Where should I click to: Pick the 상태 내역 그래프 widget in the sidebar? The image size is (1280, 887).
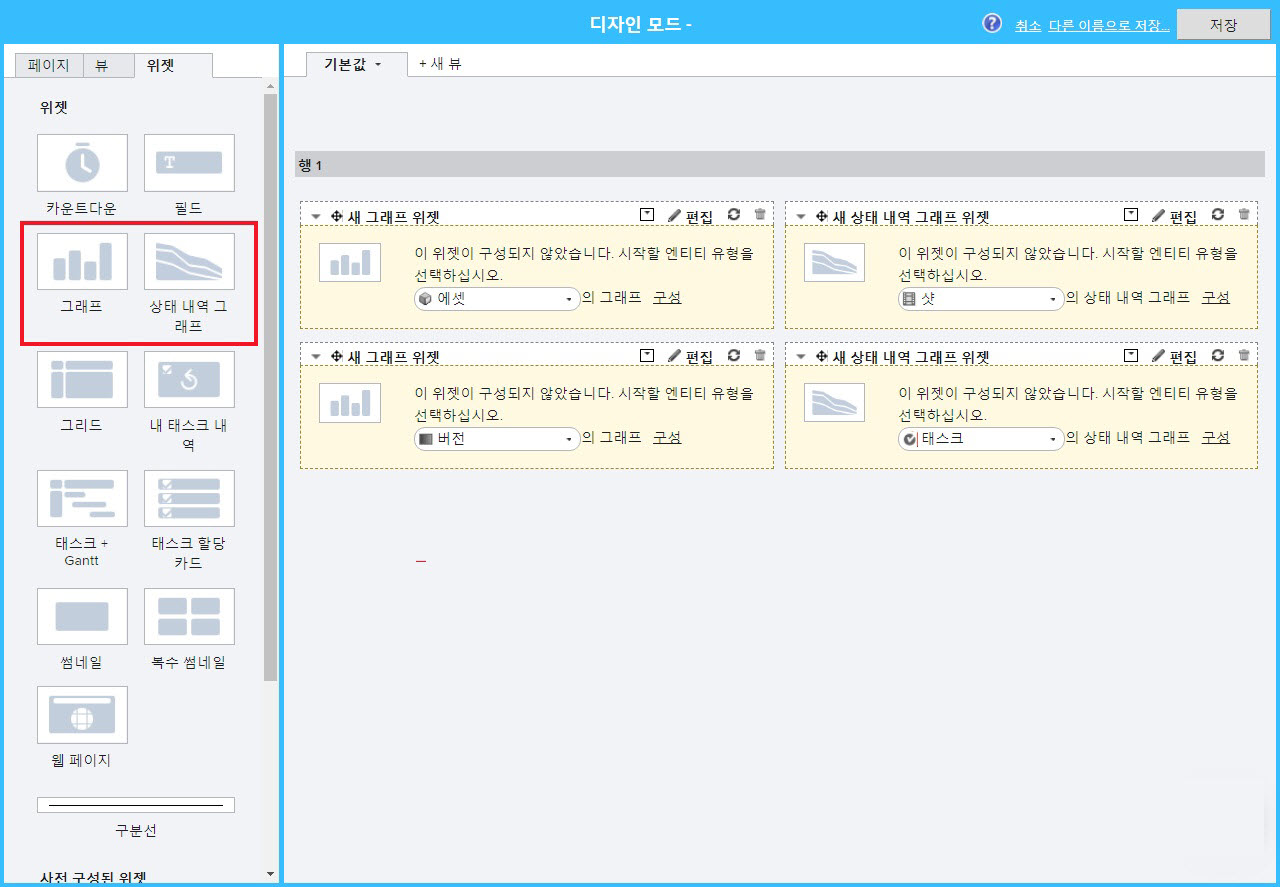[189, 262]
